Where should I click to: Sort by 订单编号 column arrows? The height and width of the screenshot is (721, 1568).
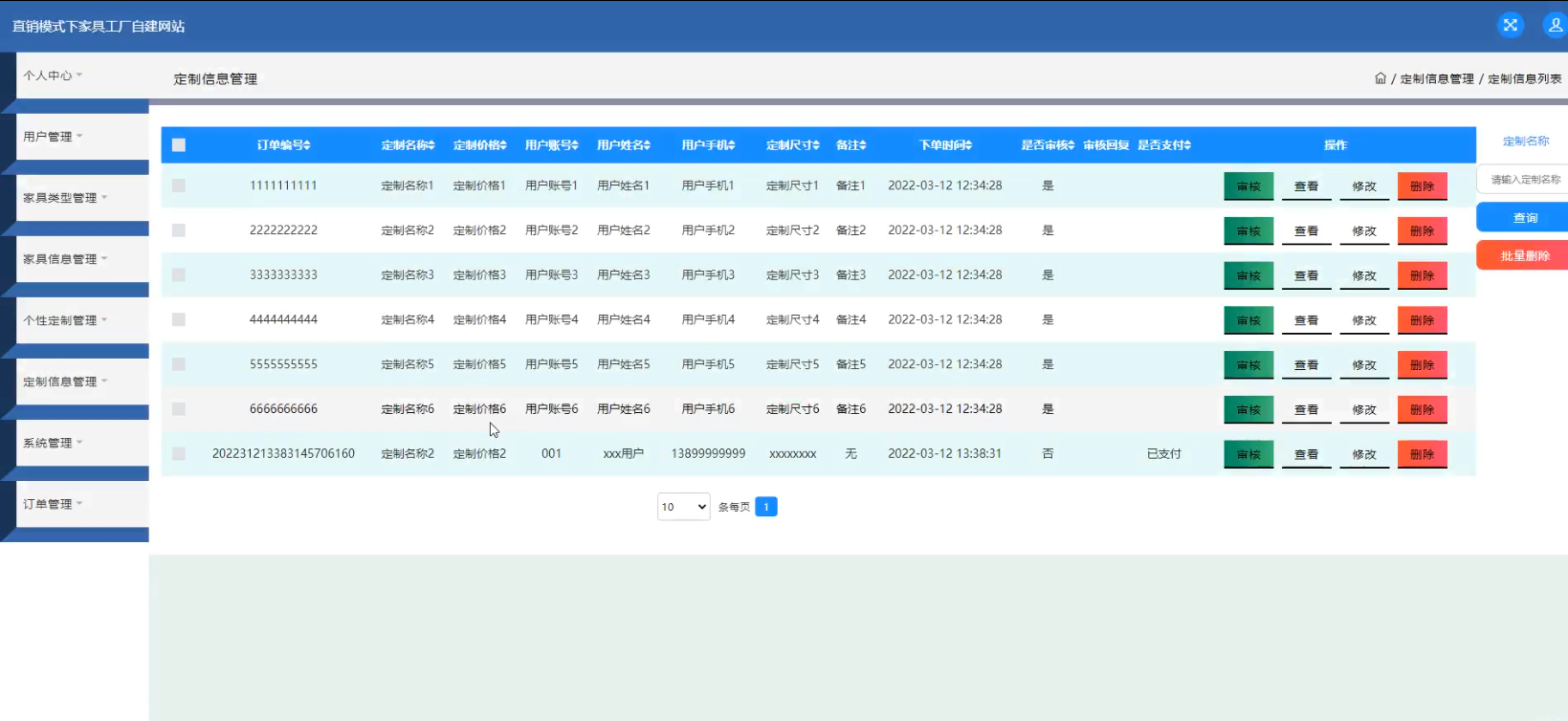[307, 145]
